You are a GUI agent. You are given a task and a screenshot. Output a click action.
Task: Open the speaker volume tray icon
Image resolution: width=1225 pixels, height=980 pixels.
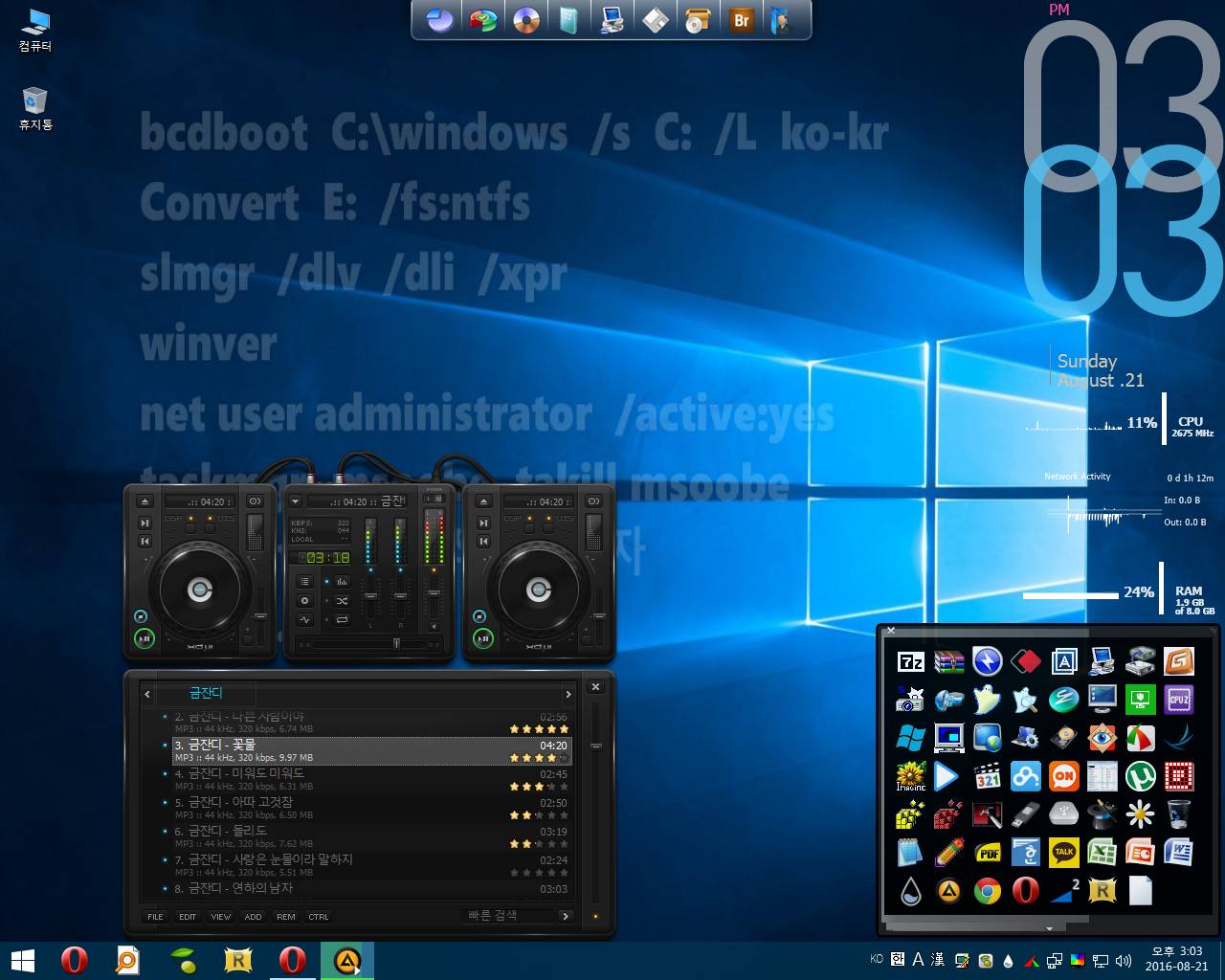pyautogui.click(x=1124, y=961)
